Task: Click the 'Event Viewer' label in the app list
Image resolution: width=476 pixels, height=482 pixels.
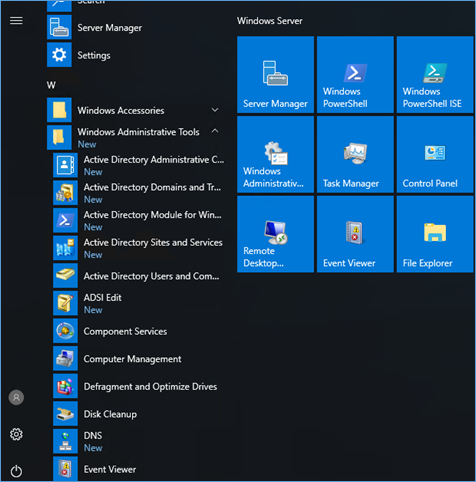Action: [x=110, y=469]
